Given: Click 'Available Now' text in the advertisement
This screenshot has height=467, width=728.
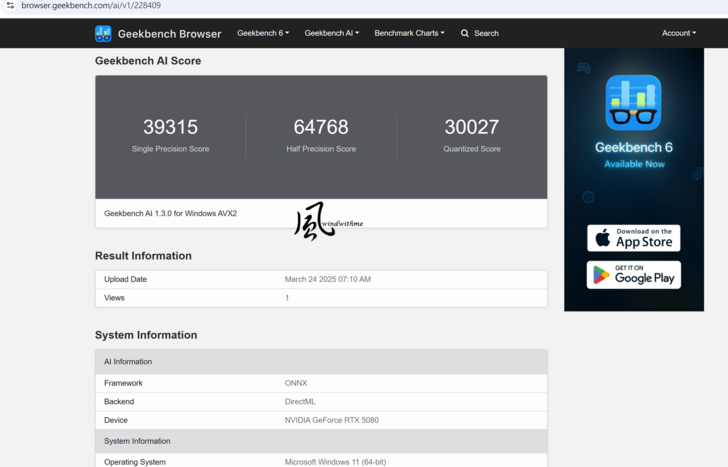Looking at the screenshot, I should click(634, 164).
